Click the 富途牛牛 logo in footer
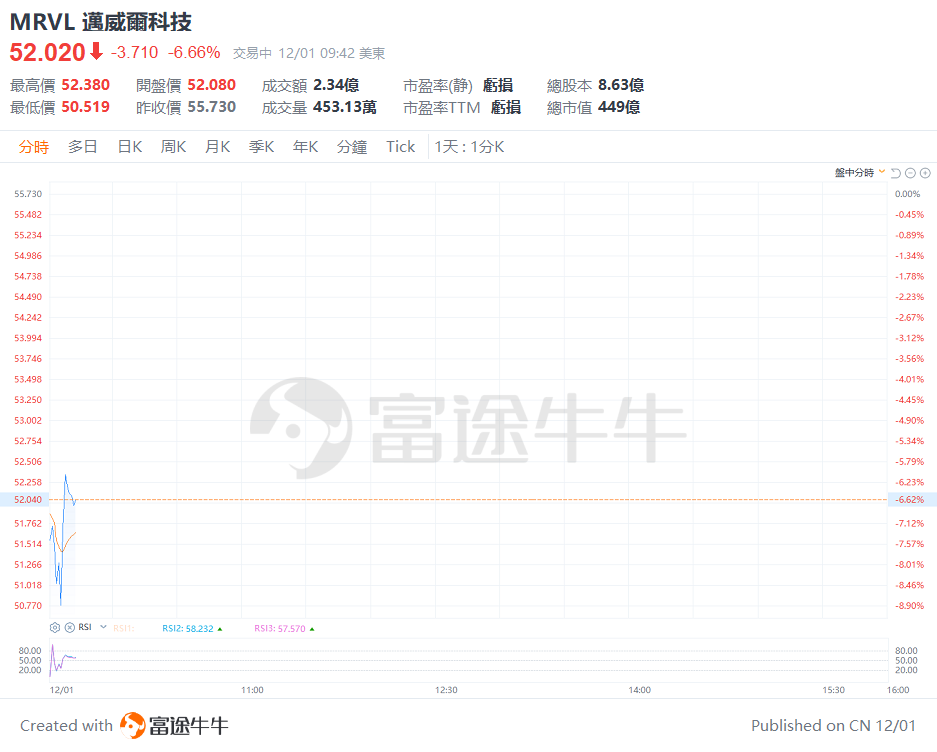Screen dimensions: 937x752 click(x=174, y=726)
